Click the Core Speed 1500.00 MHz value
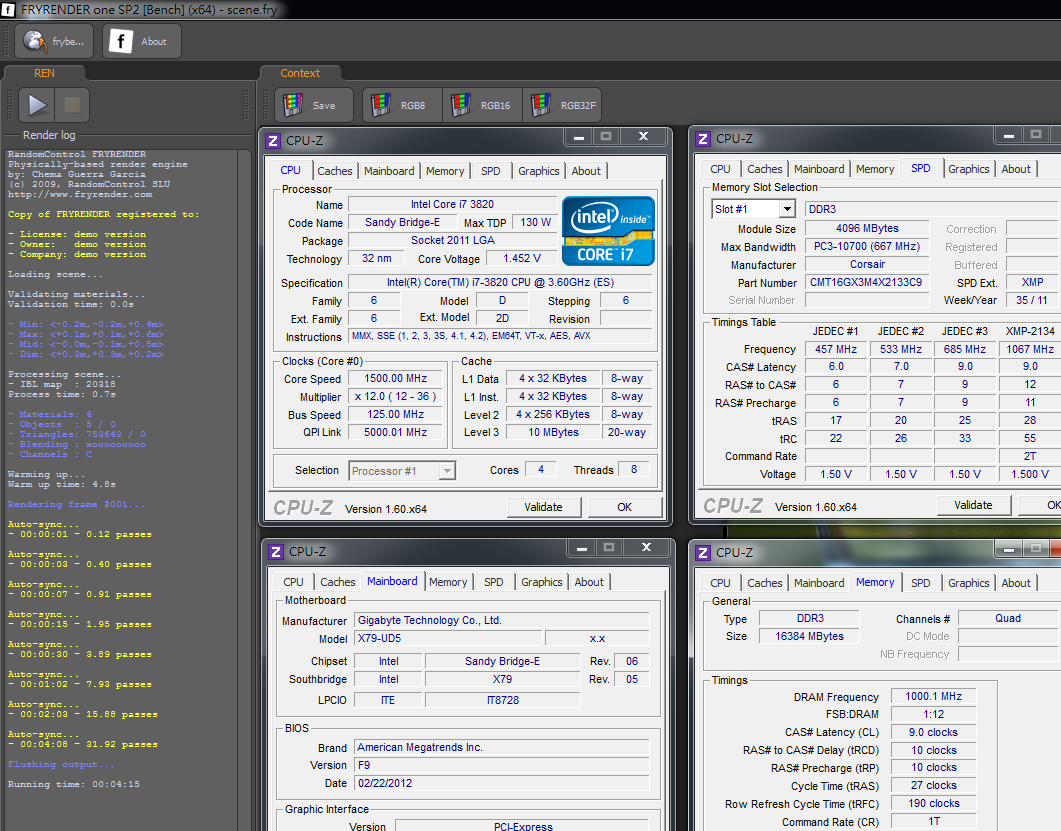 point(396,379)
